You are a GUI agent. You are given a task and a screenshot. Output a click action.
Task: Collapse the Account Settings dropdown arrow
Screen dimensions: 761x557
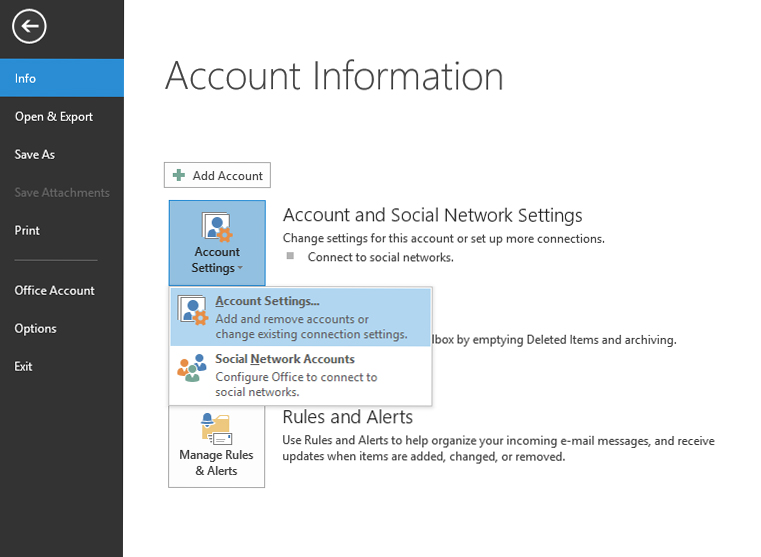(240, 268)
